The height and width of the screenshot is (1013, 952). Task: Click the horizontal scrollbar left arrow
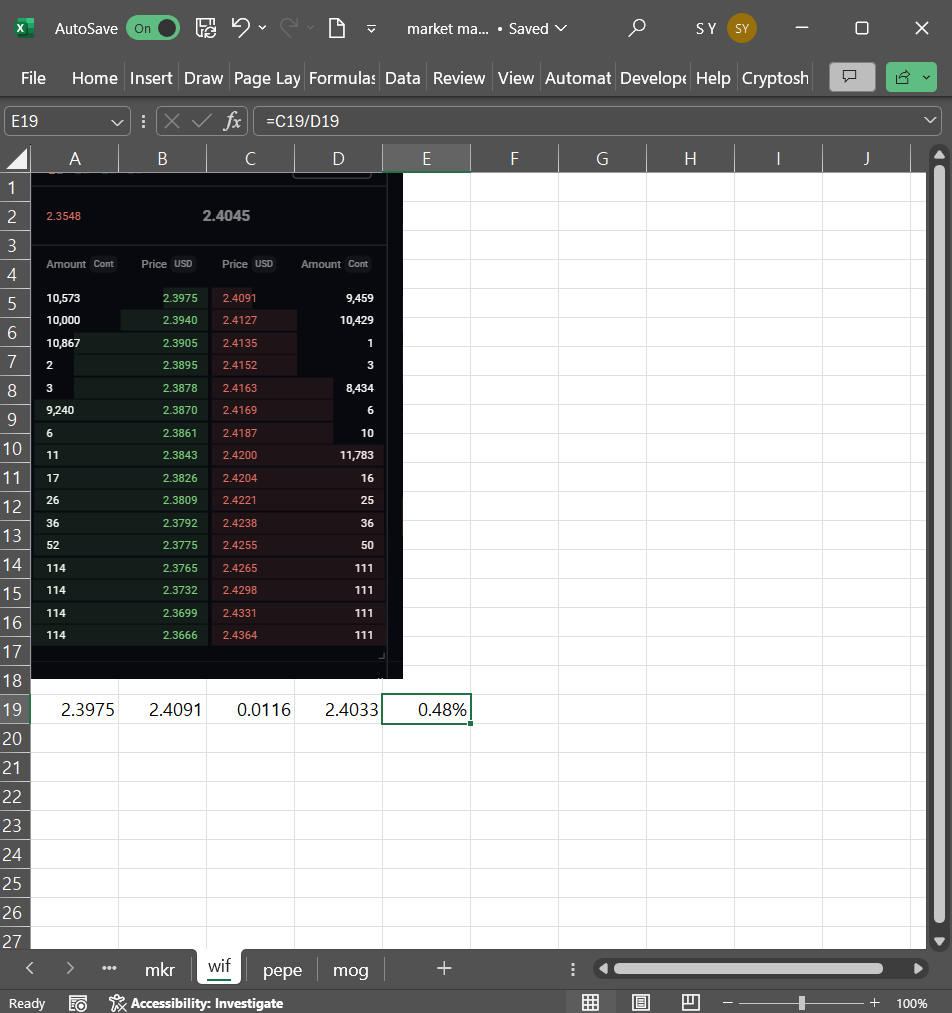coord(603,968)
